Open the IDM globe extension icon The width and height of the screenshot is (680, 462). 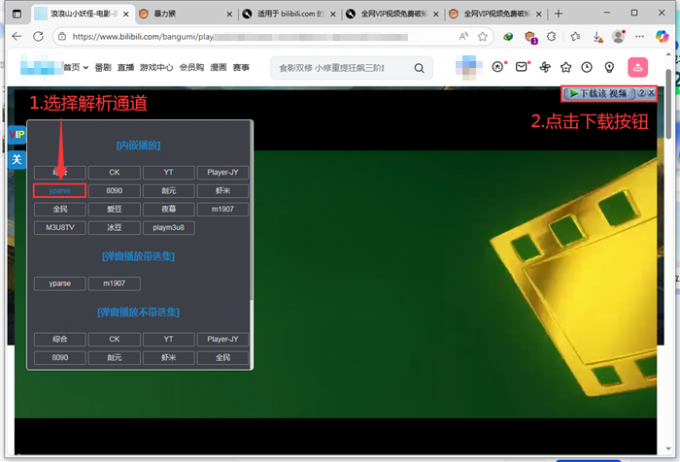[x=508, y=37]
